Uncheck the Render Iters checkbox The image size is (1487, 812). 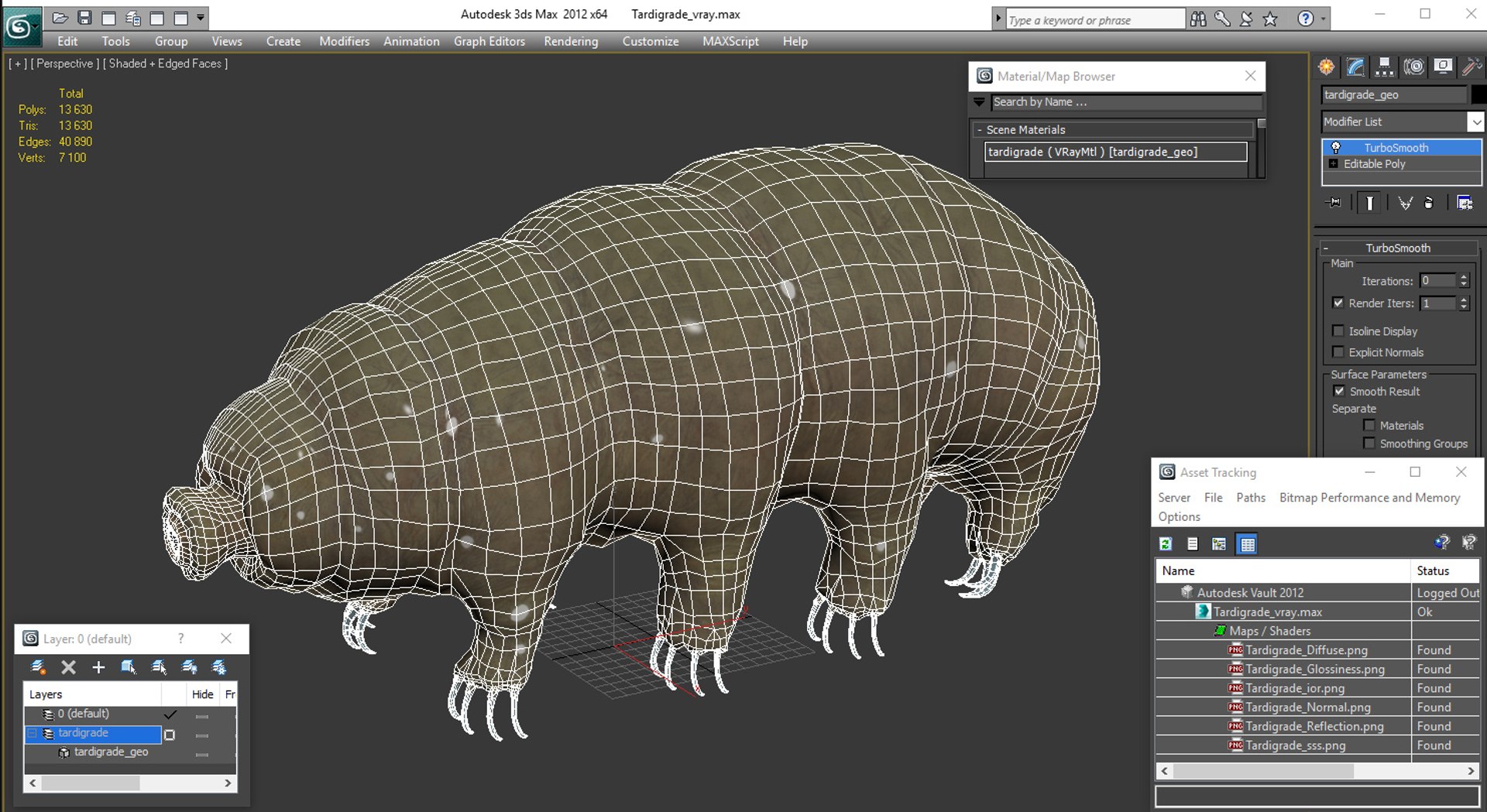pos(1338,303)
